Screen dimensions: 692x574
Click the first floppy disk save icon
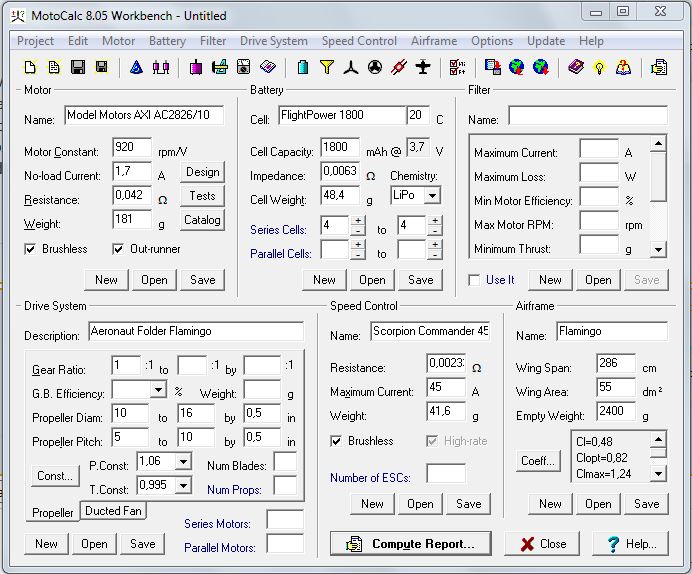pyautogui.click(x=77, y=67)
